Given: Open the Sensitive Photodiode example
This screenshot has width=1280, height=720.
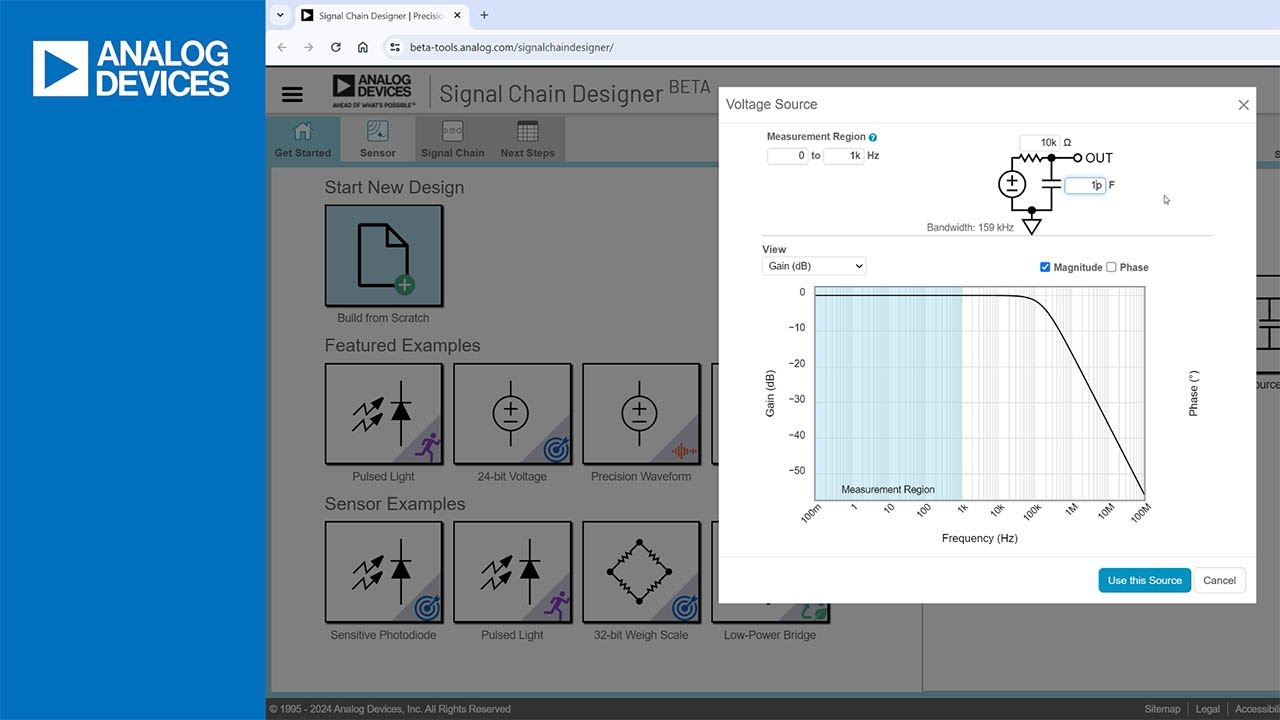Looking at the screenshot, I should pyautogui.click(x=384, y=572).
